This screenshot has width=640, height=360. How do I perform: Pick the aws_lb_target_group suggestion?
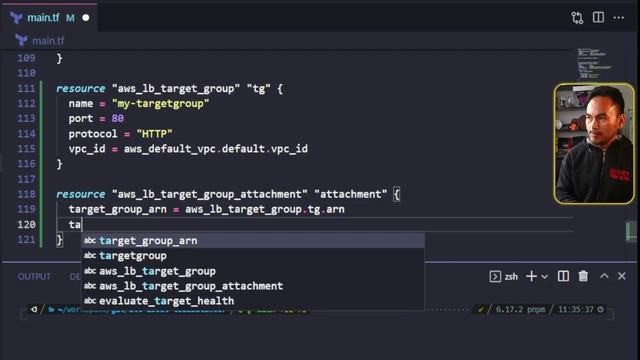point(253,271)
